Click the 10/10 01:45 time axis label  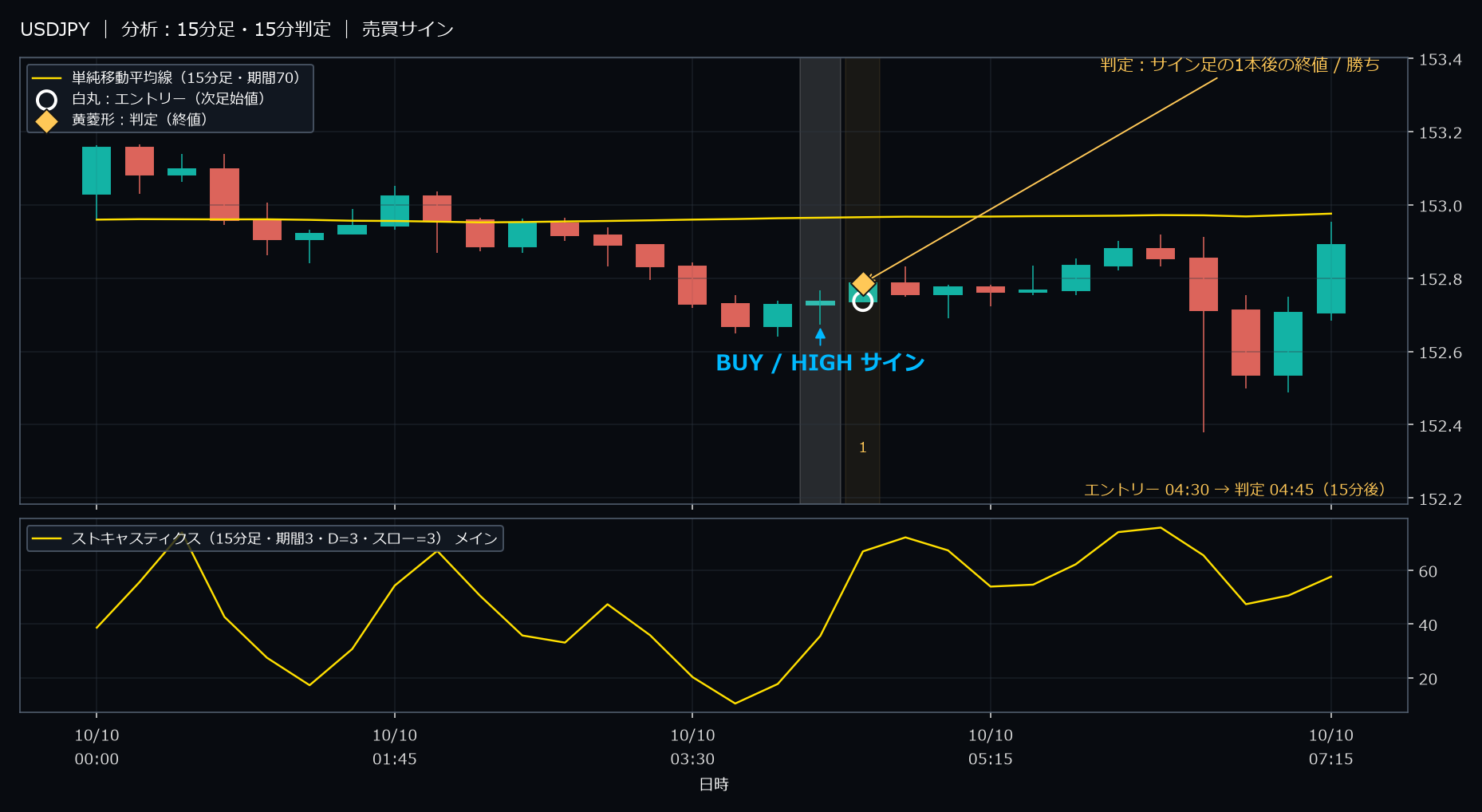pyautogui.click(x=395, y=747)
